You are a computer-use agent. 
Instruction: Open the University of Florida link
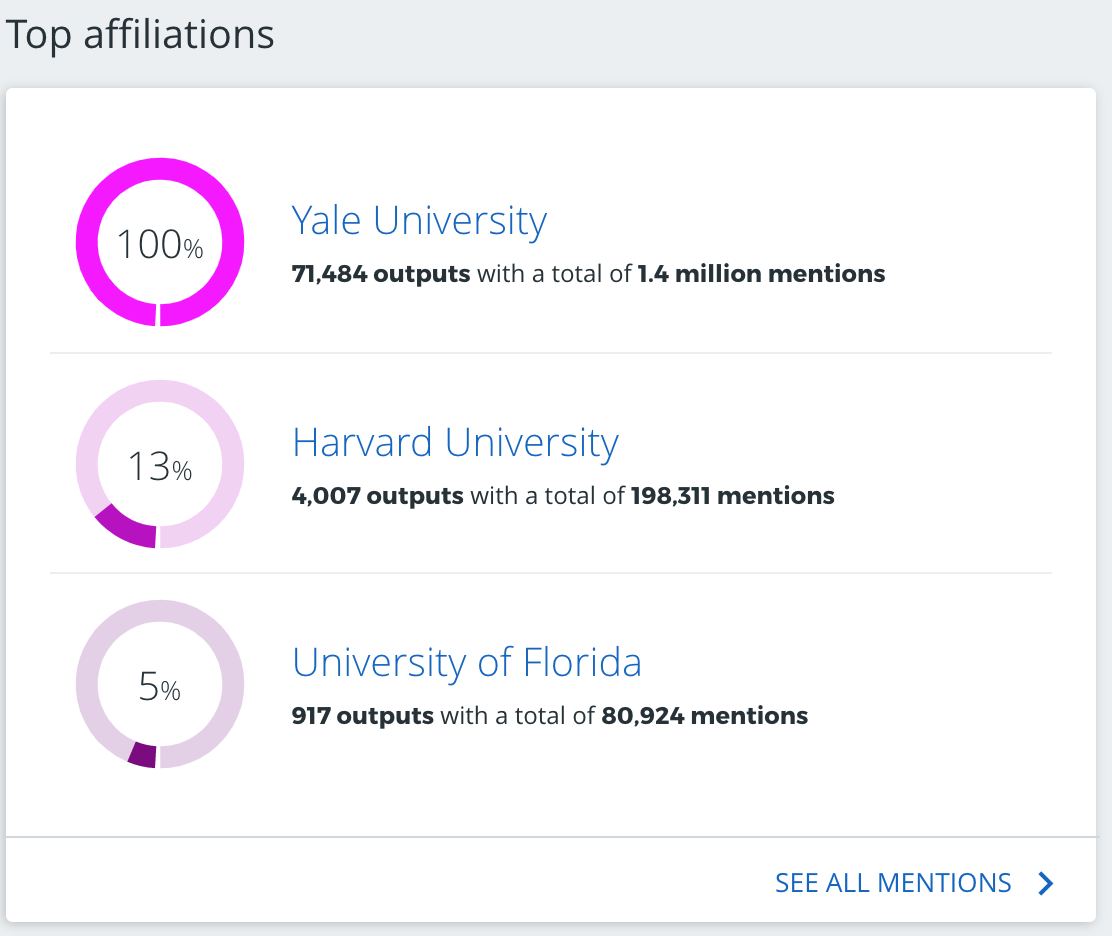pos(467,662)
